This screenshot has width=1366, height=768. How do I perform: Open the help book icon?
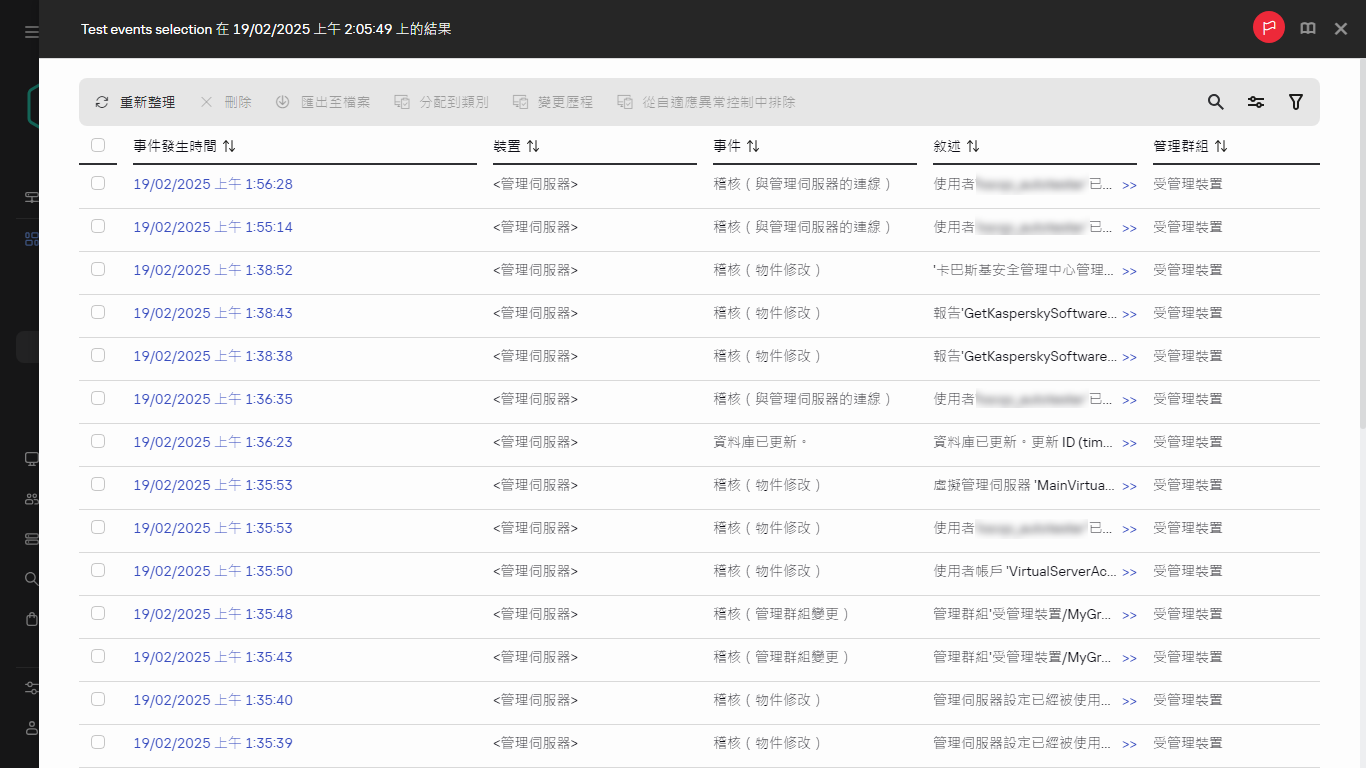(1308, 29)
